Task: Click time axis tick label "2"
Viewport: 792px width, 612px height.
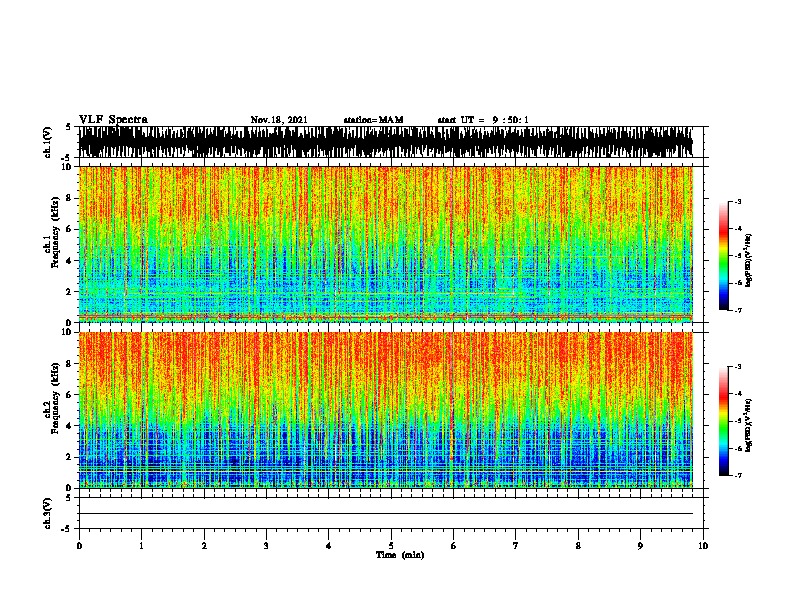Action: pyautogui.click(x=204, y=546)
